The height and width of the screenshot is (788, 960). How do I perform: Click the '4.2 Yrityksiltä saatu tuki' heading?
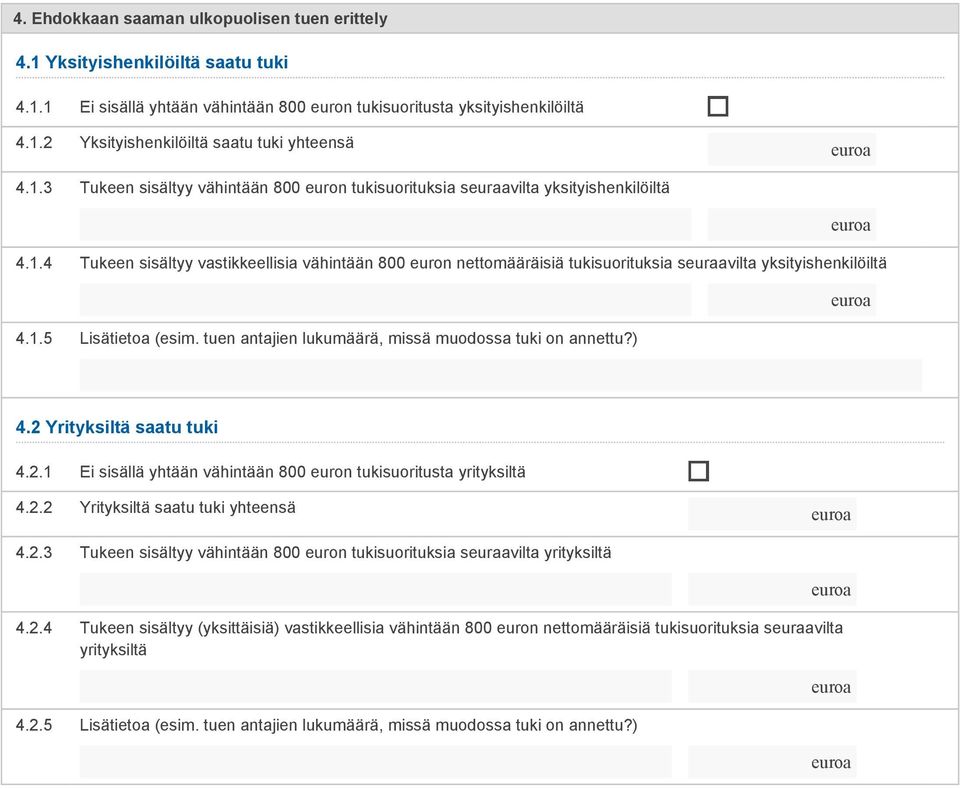[117, 427]
